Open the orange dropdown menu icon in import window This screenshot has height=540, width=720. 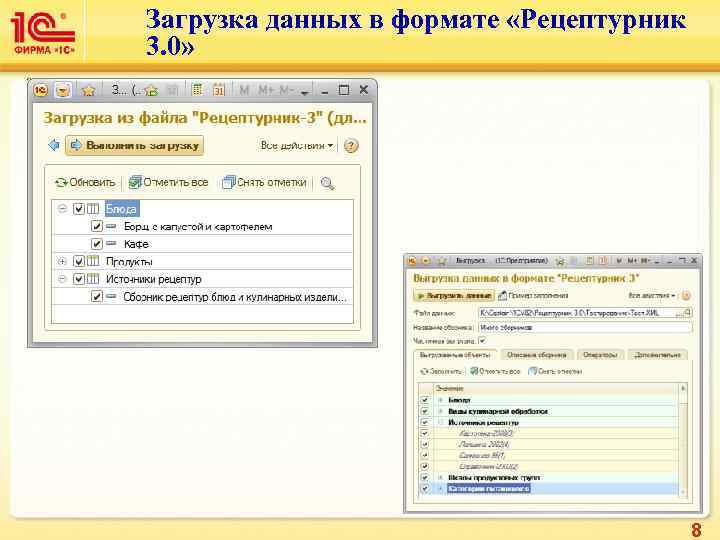tap(63, 90)
